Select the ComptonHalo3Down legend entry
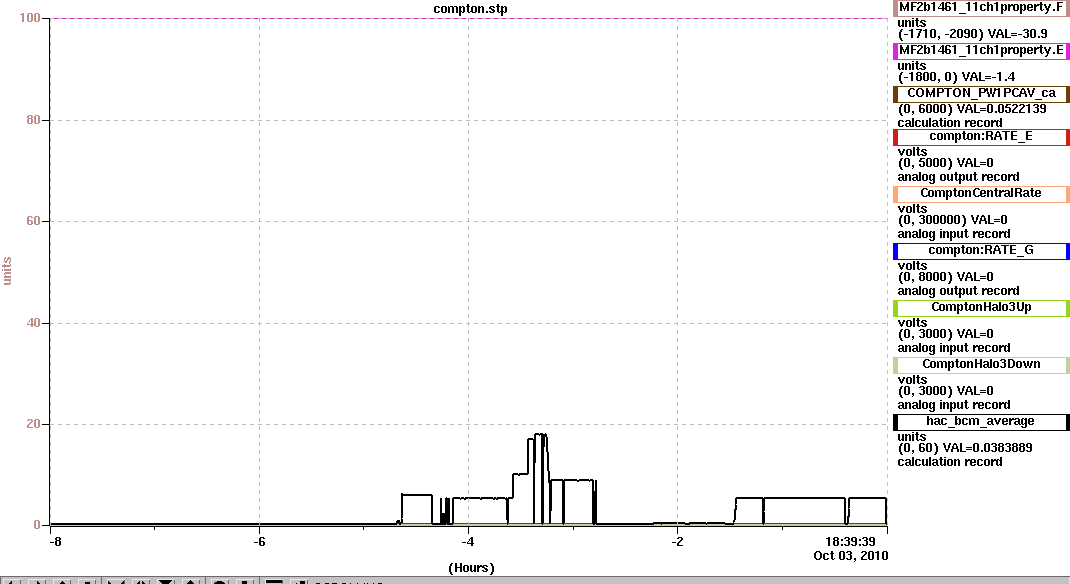 coord(981,365)
